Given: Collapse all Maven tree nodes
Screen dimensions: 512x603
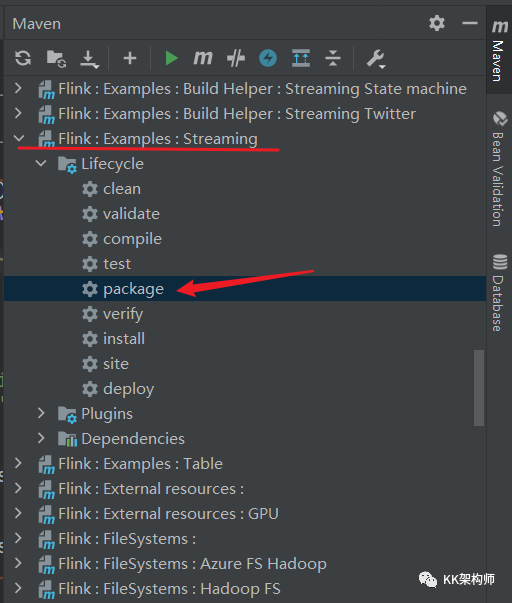Looking at the screenshot, I should (333, 58).
